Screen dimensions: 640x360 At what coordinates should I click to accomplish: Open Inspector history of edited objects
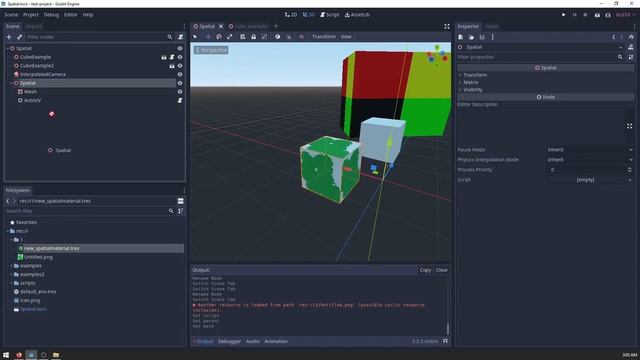coord(631,37)
